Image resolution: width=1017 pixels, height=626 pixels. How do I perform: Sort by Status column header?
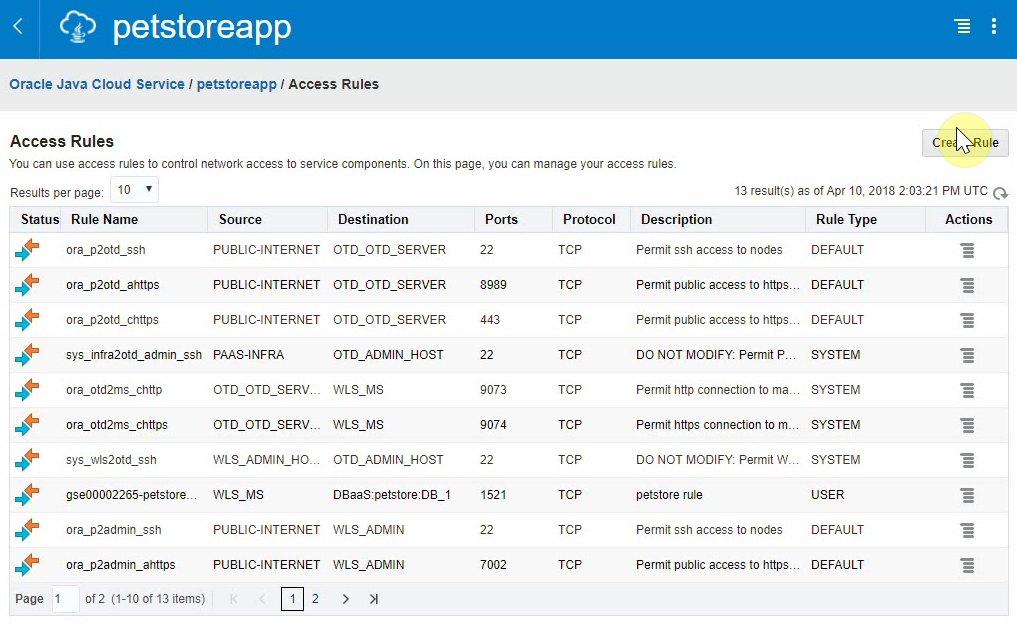(40, 219)
